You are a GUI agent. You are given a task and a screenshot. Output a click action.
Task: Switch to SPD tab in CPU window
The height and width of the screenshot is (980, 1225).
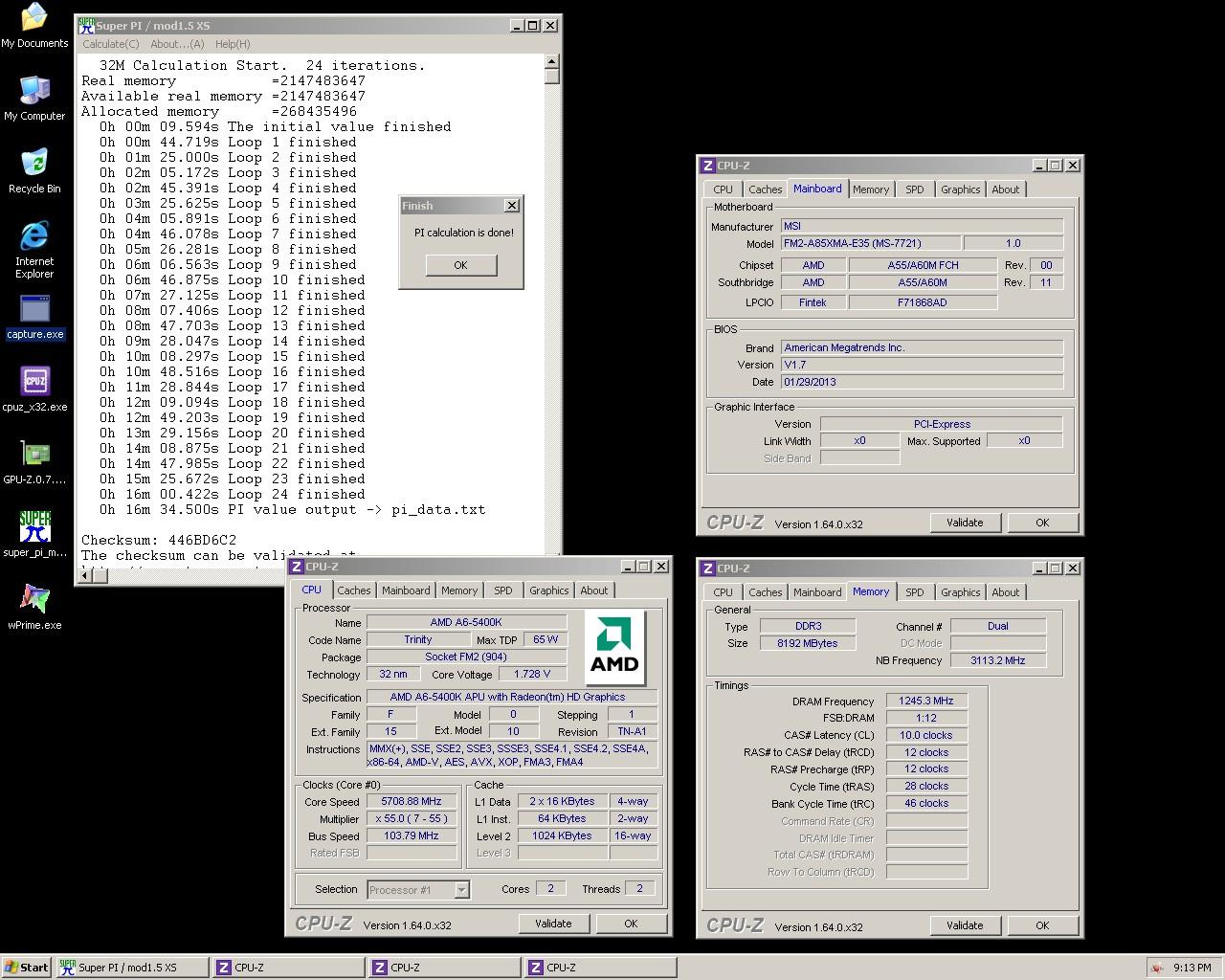pyautogui.click(x=503, y=590)
